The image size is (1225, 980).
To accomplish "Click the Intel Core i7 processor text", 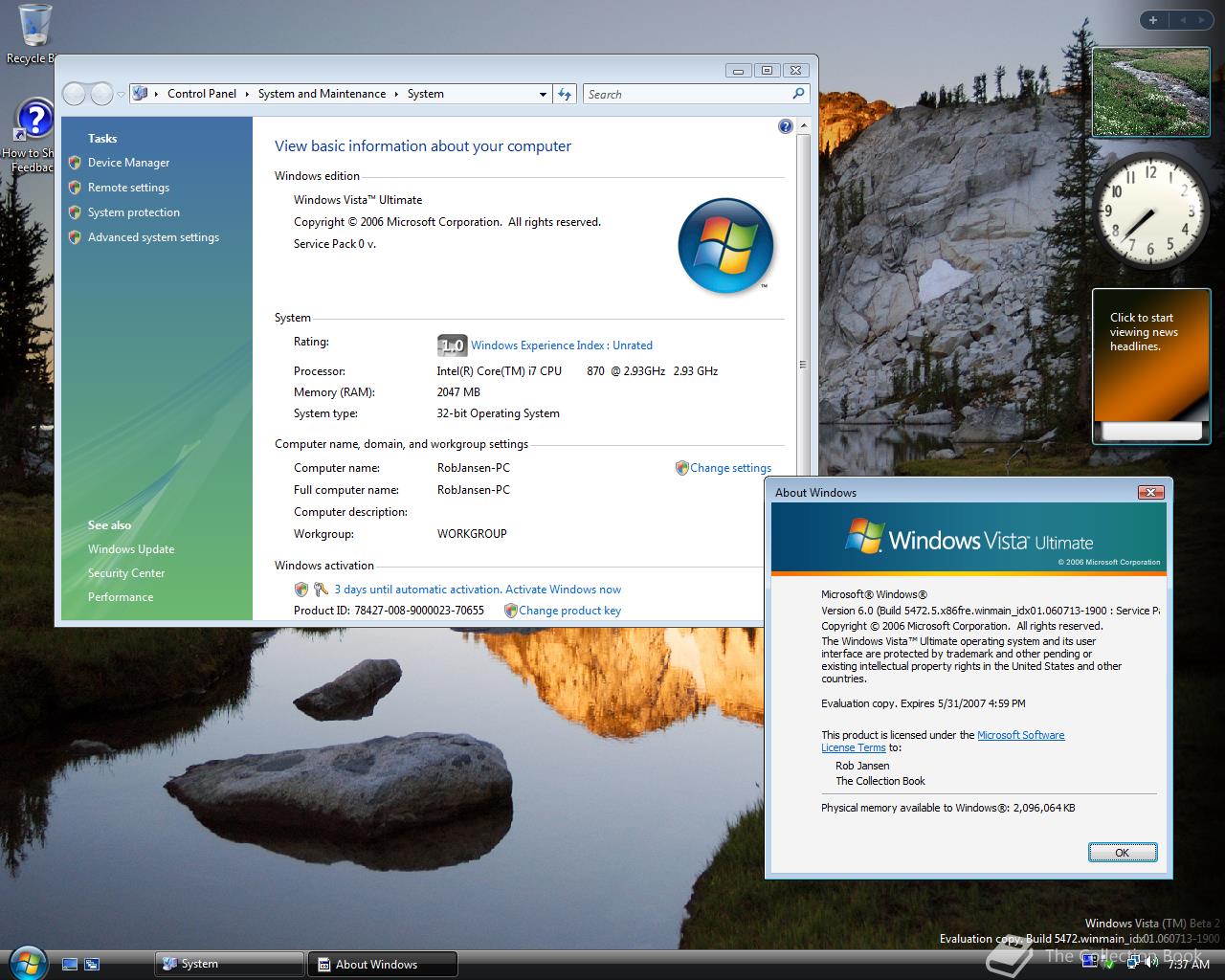I will (577, 371).
